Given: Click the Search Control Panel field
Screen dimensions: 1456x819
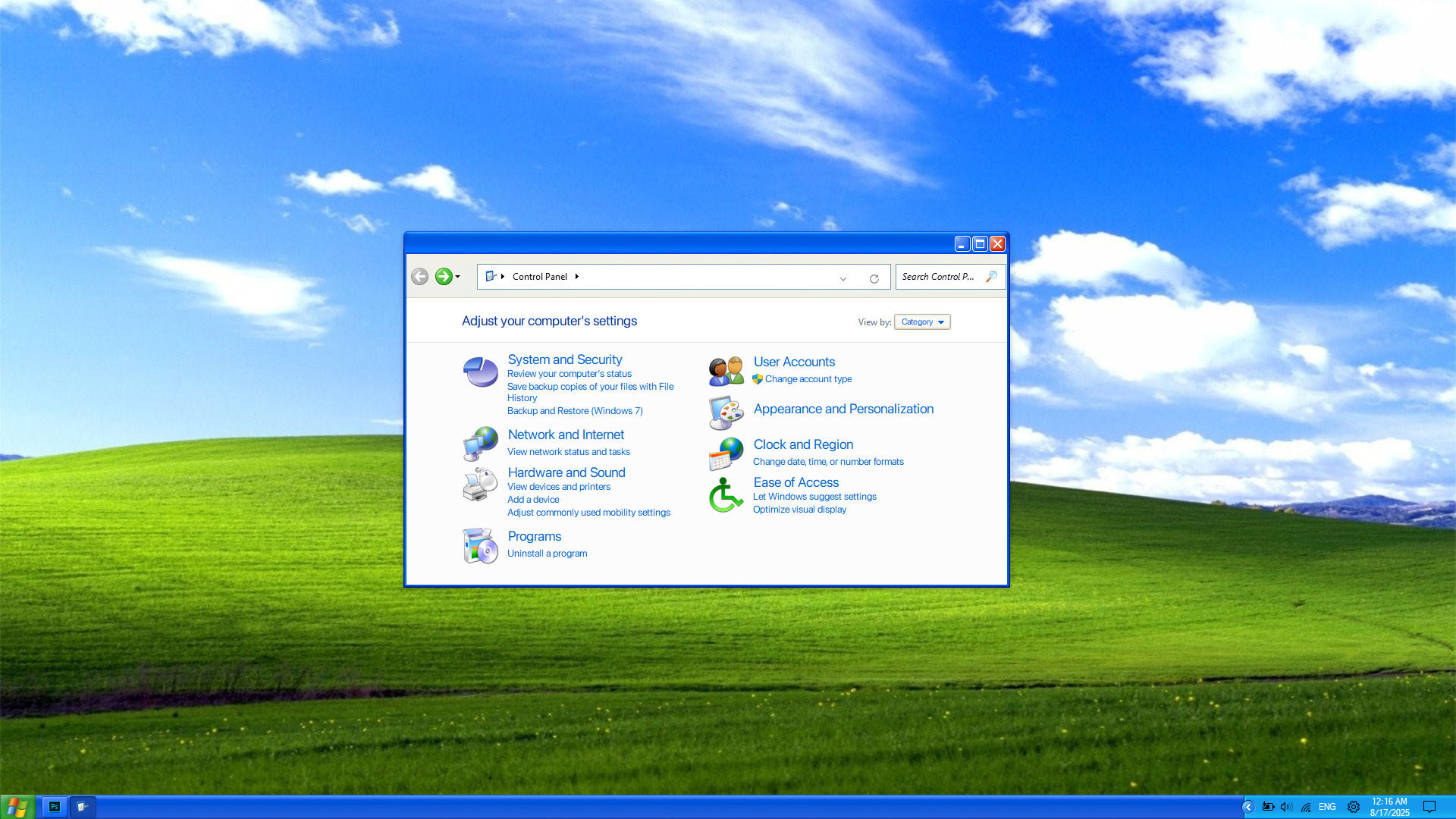Looking at the screenshot, I should 937,277.
